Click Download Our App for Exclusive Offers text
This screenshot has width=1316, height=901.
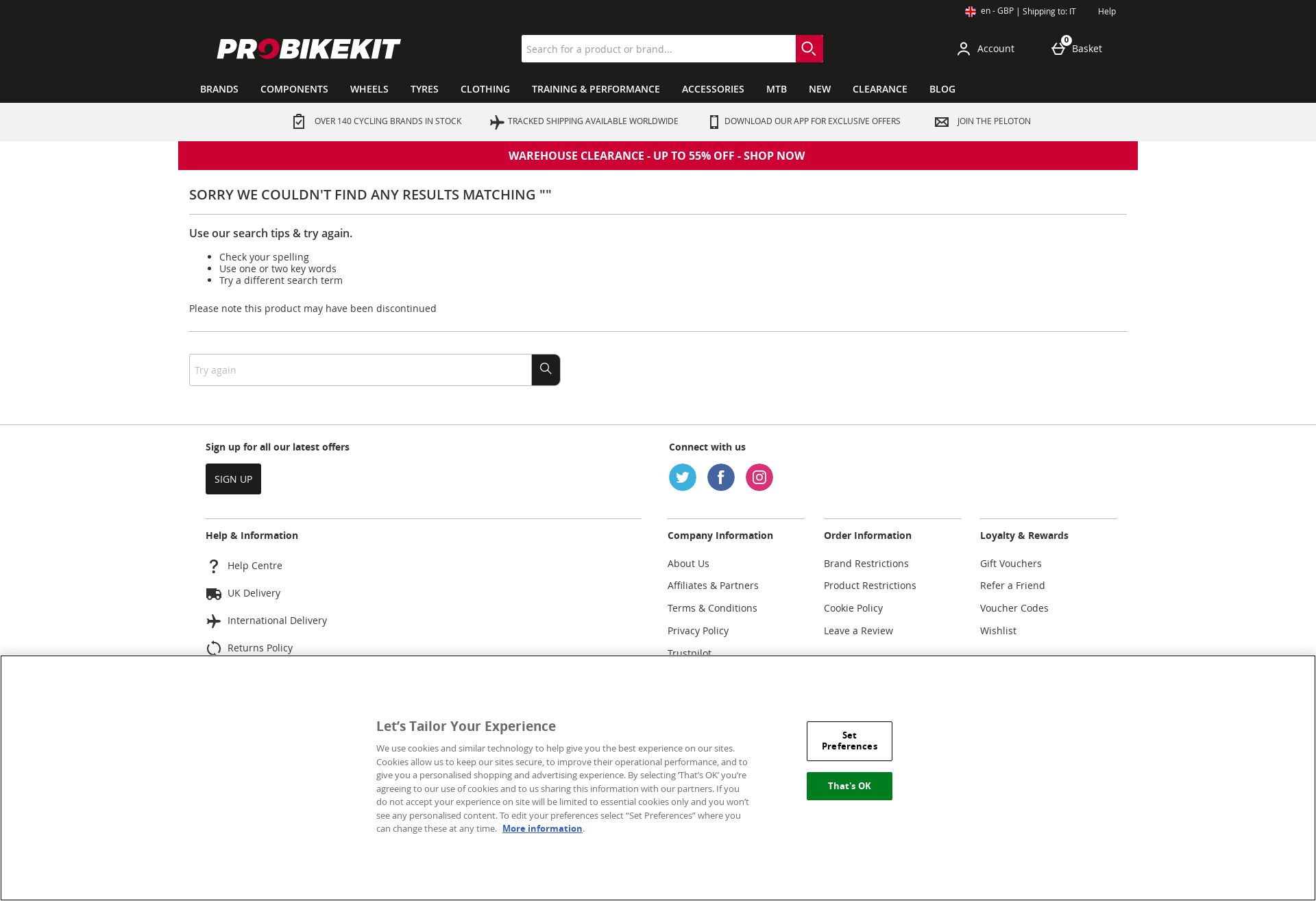click(812, 121)
